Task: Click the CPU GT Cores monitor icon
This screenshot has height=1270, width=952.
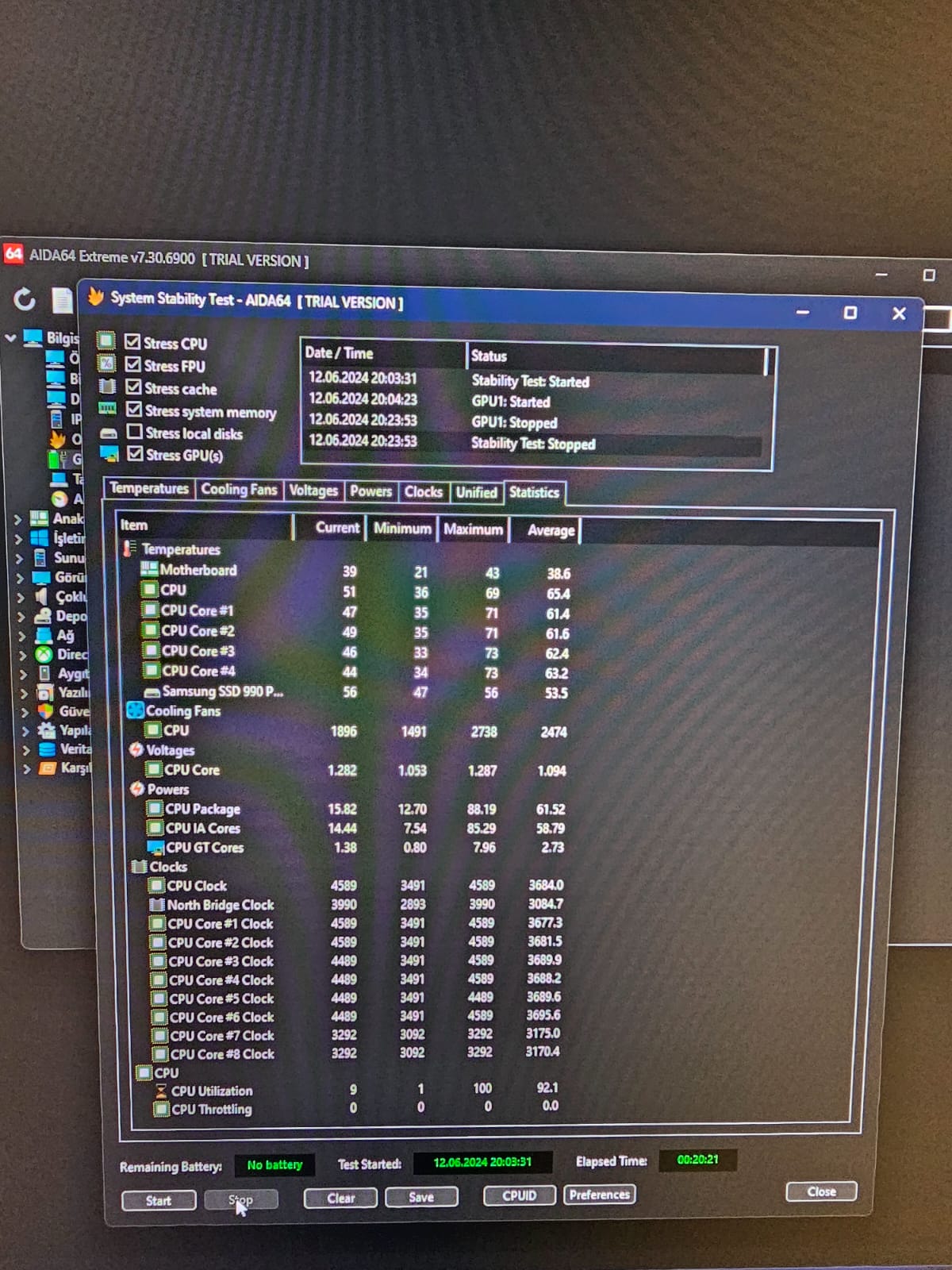Action: (x=155, y=847)
